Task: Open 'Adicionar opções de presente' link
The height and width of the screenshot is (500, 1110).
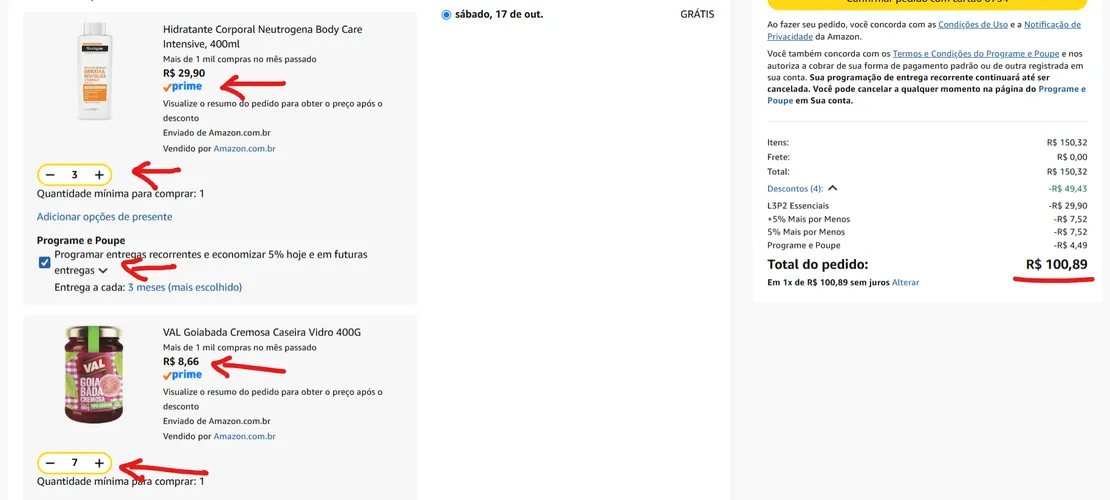Action: pyautogui.click(x=104, y=217)
